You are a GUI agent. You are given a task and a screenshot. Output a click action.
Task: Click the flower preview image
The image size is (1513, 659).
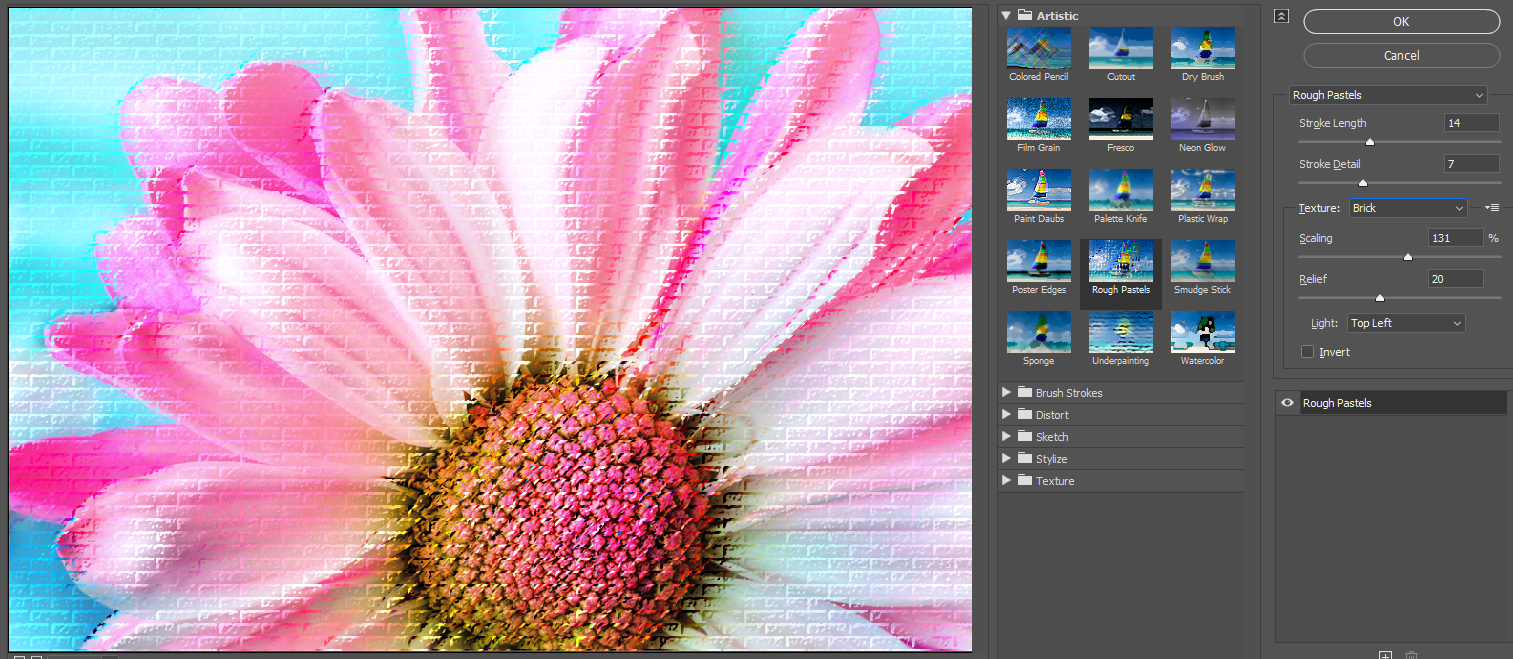point(491,331)
